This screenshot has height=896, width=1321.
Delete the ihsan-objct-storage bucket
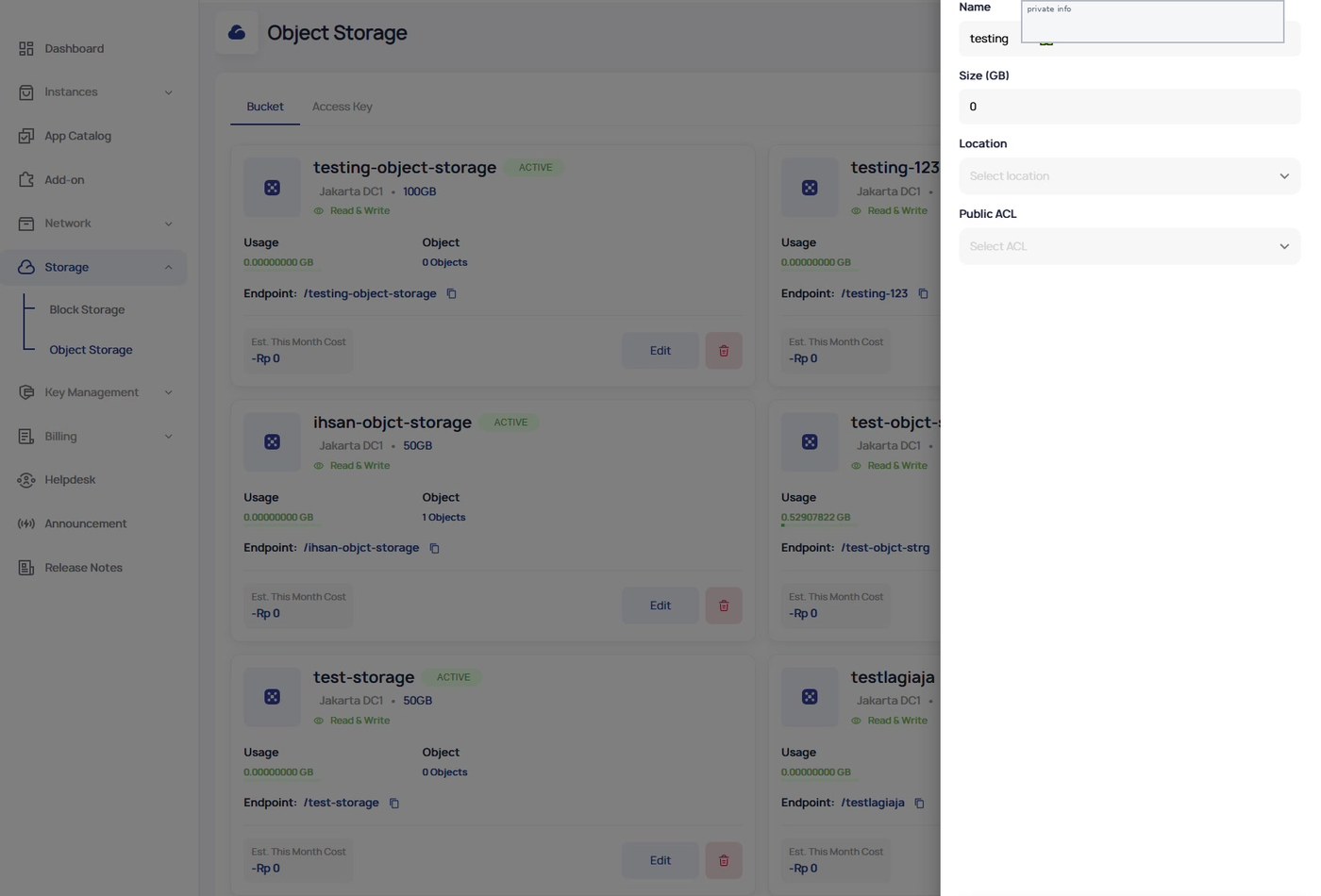[724, 606]
